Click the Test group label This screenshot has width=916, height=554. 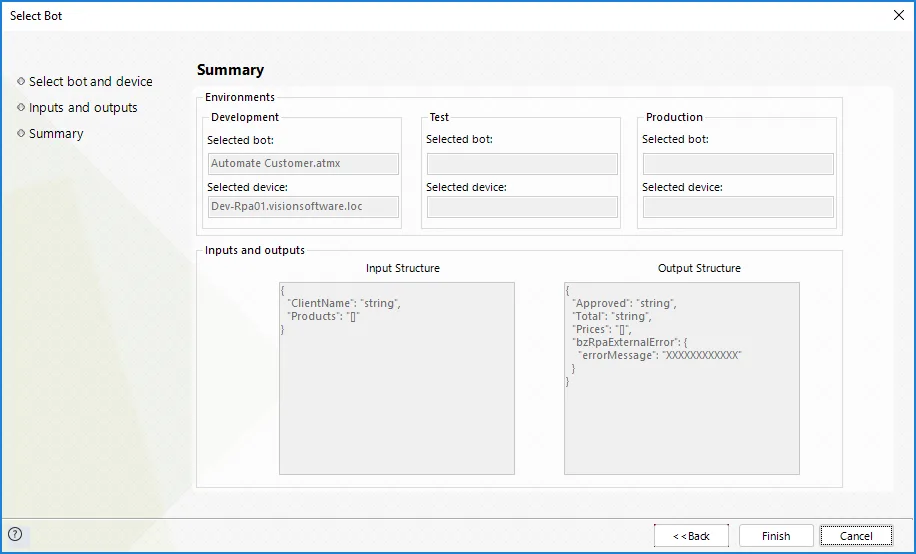pos(439,117)
